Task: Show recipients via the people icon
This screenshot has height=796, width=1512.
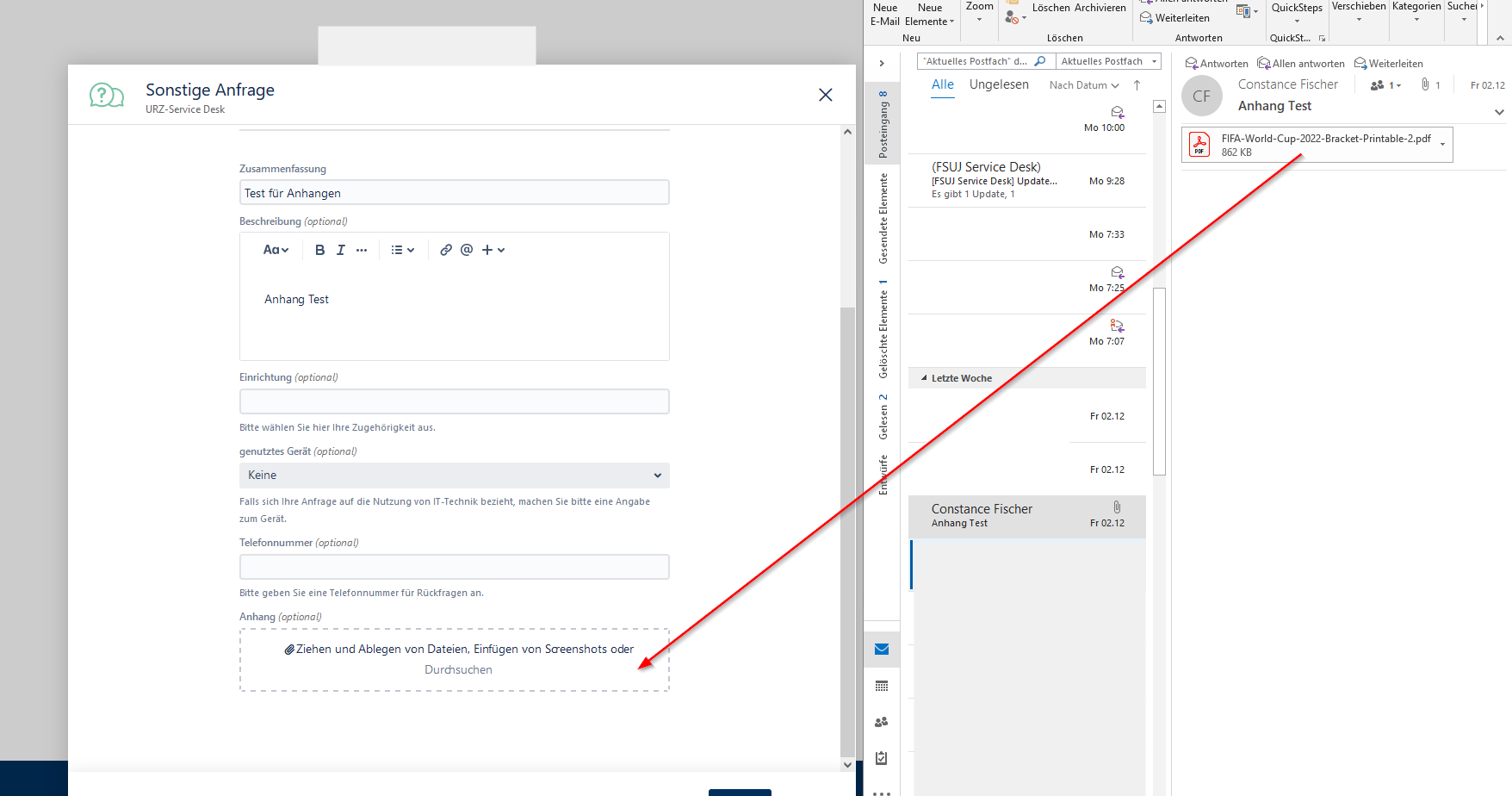Action: point(1385,85)
